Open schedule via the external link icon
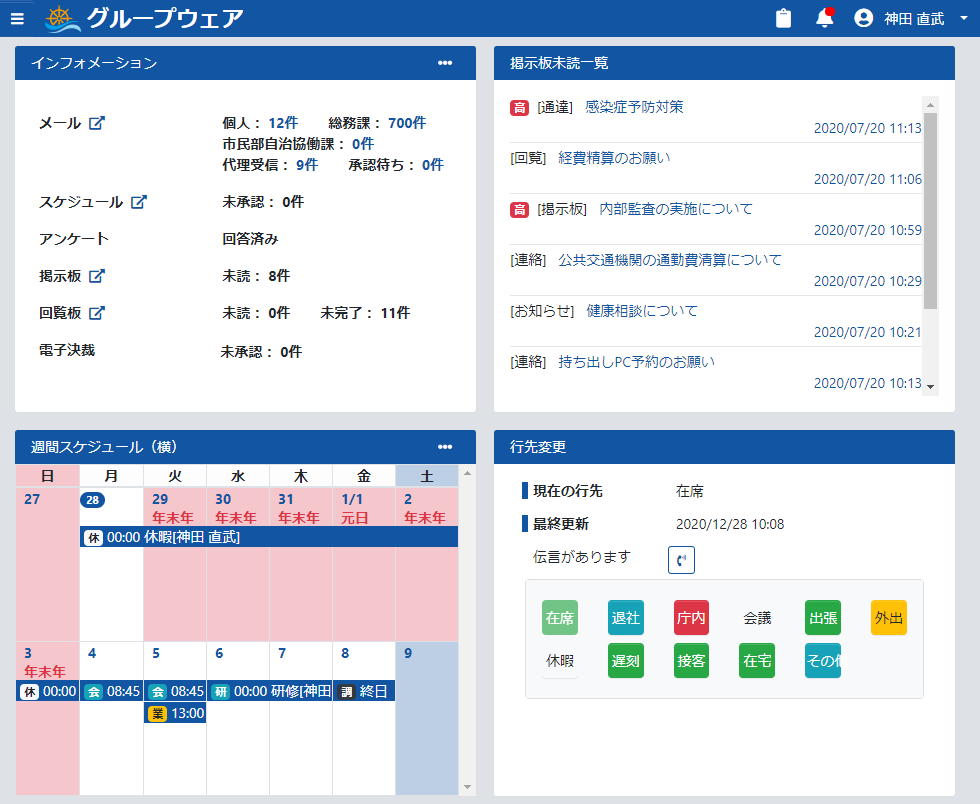The image size is (980, 804). 139,202
